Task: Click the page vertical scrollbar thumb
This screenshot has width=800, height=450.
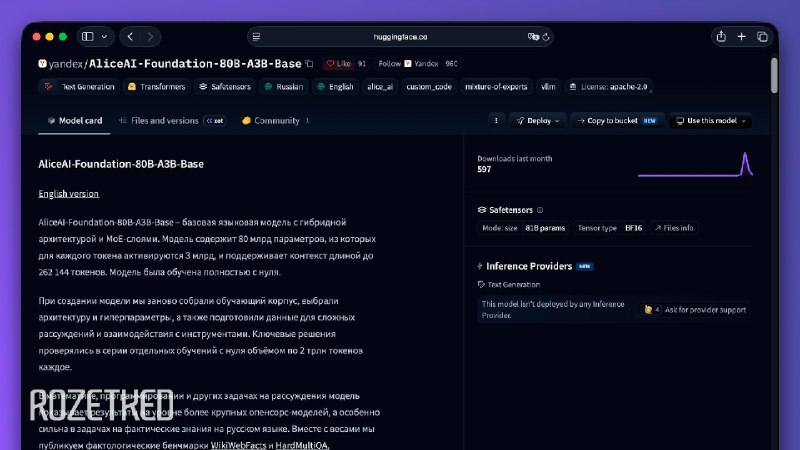Action: [x=774, y=76]
